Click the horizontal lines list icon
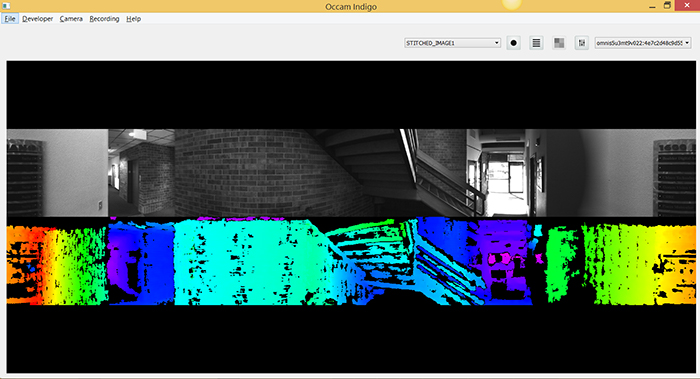 coord(536,43)
